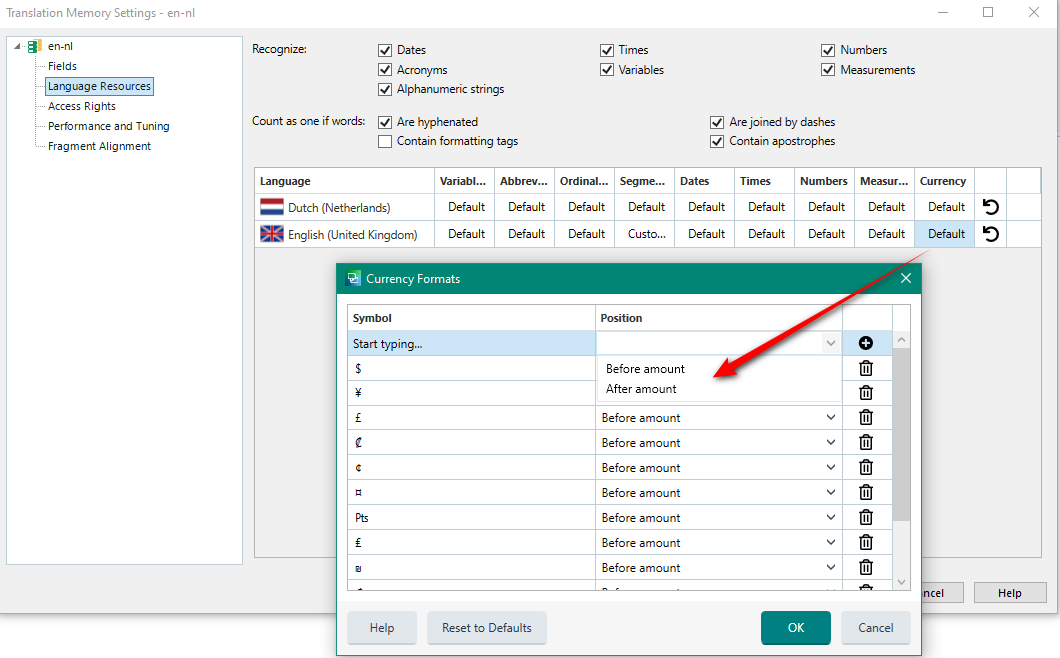Image resolution: width=1060 pixels, height=658 pixels.
Task: Open the Position dropdown for £ symbol
Action: click(830, 417)
